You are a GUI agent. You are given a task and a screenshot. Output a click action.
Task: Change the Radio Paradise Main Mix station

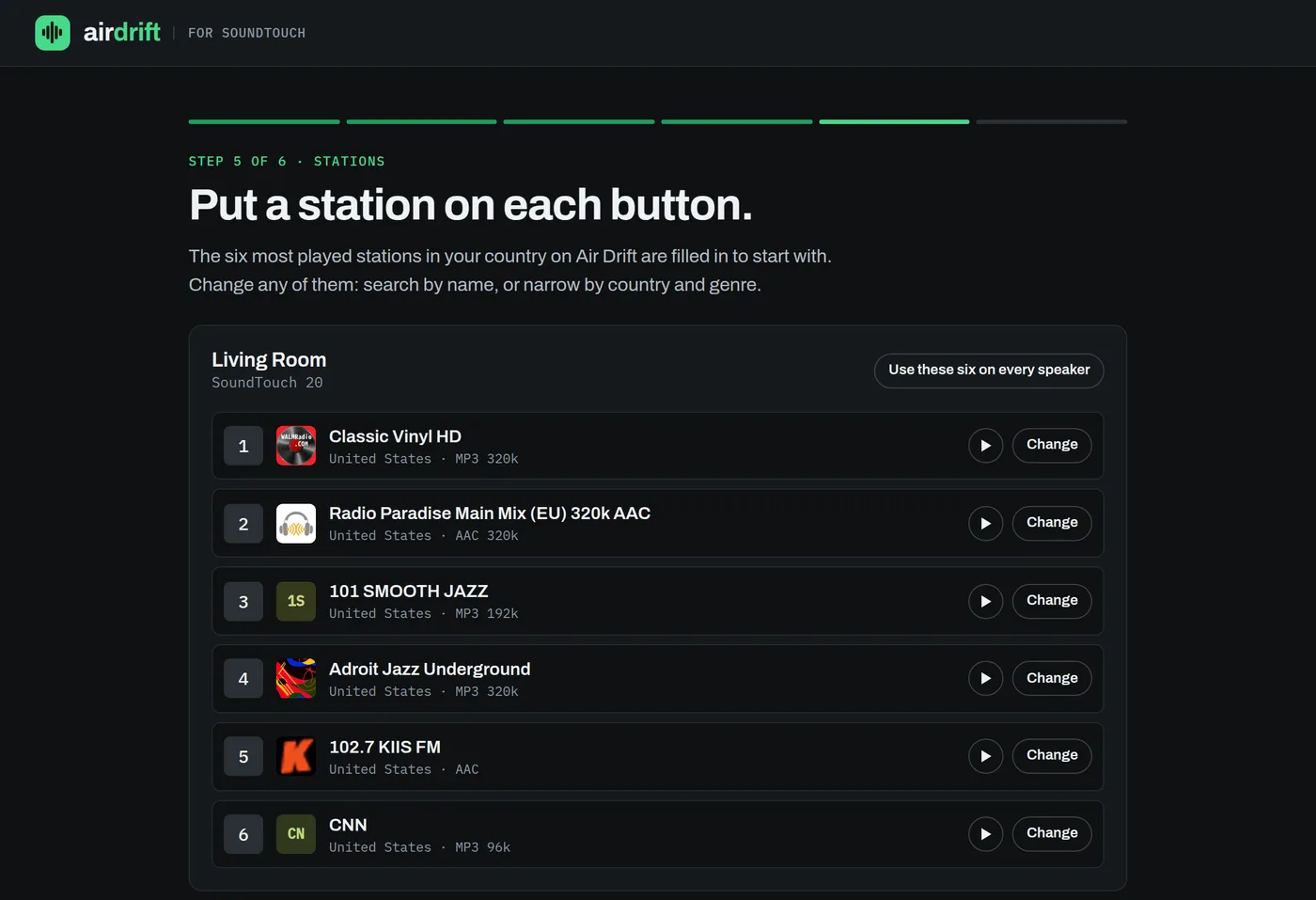coord(1052,523)
